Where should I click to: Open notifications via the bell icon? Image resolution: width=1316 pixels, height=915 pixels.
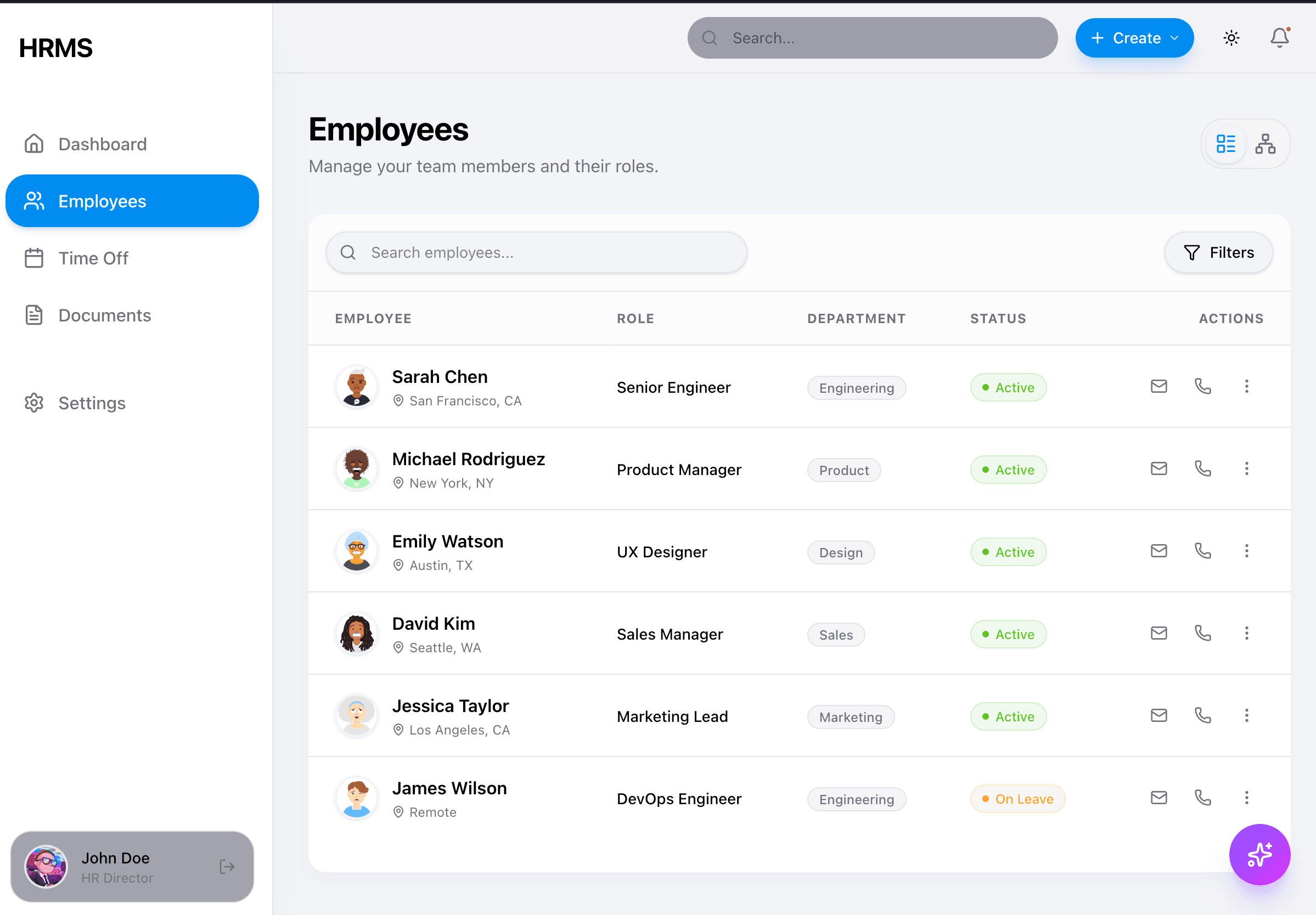coord(1279,38)
